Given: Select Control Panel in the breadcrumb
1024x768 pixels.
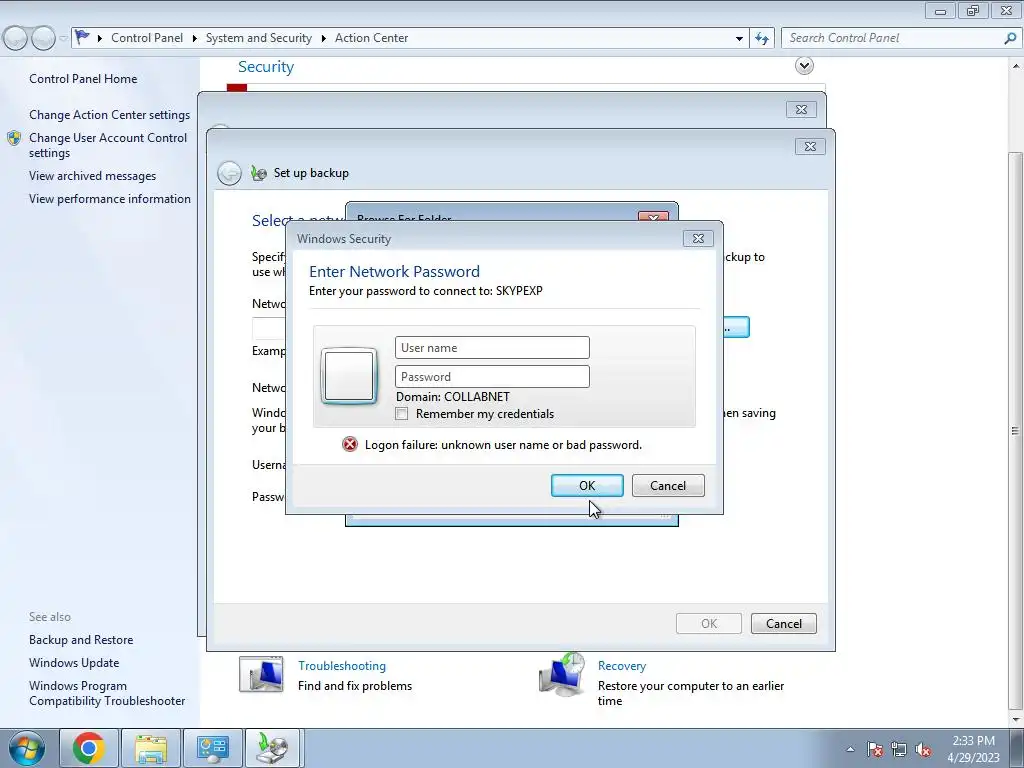Looking at the screenshot, I should click(147, 38).
